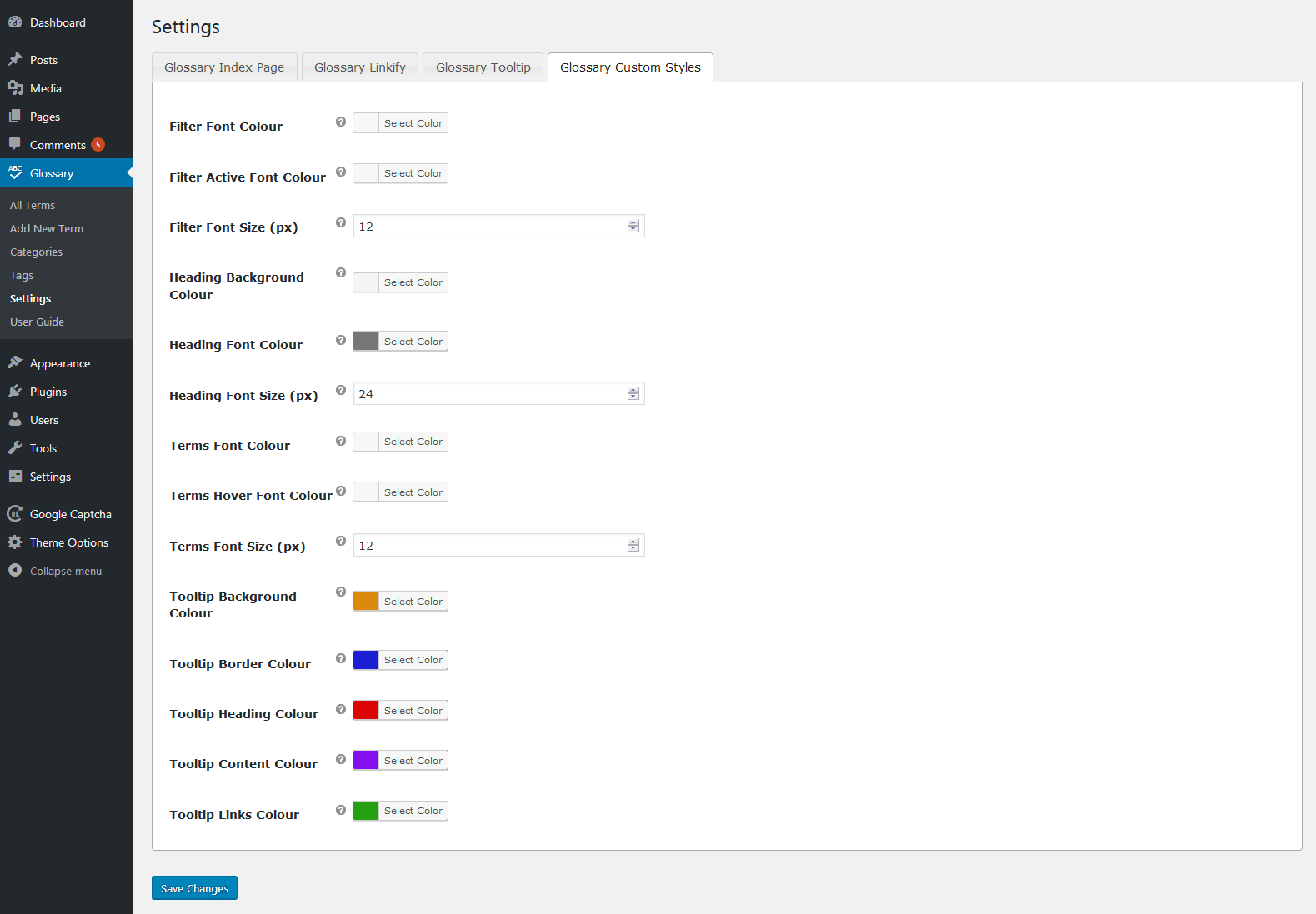Open Posts via the pin icon
Screen dimensions: 1316x914
click(x=15, y=60)
